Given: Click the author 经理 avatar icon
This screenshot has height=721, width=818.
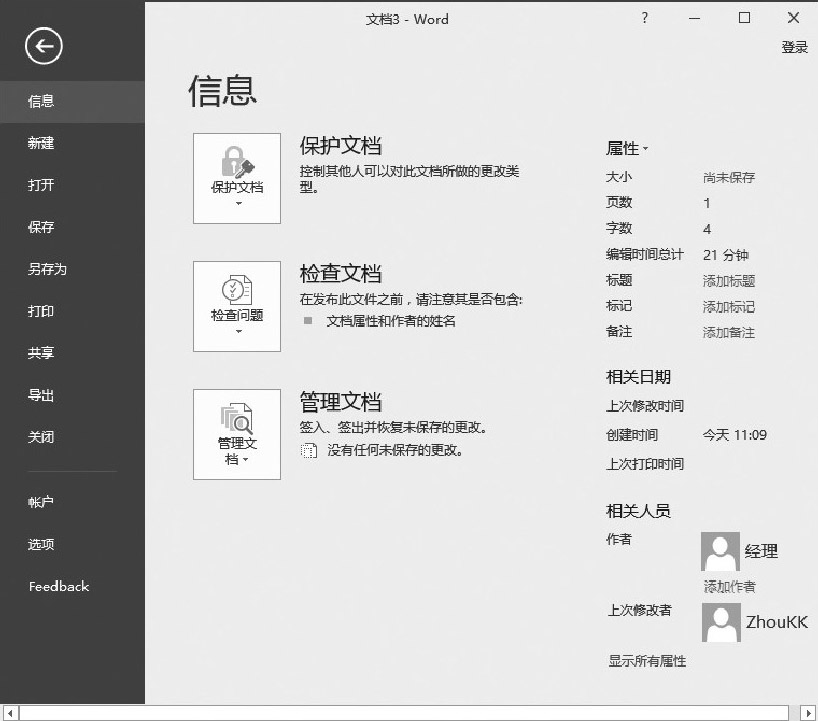Looking at the screenshot, I should 721,551.
